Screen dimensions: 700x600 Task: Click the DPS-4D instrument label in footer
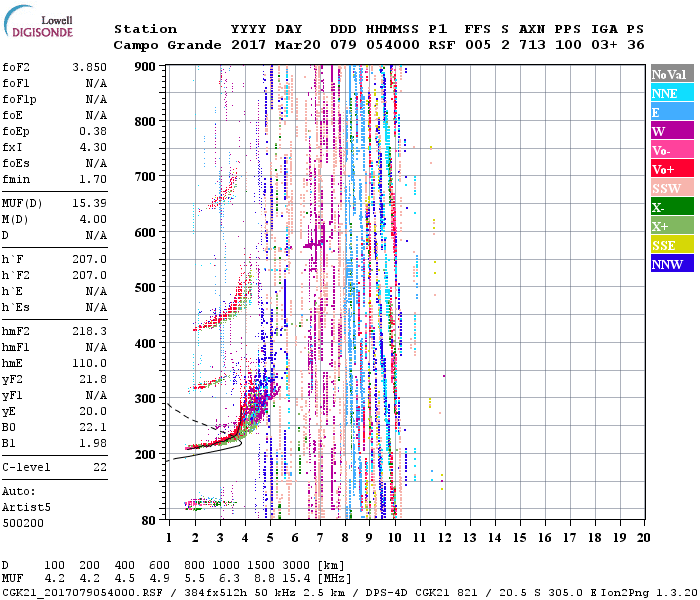point(386,592)
